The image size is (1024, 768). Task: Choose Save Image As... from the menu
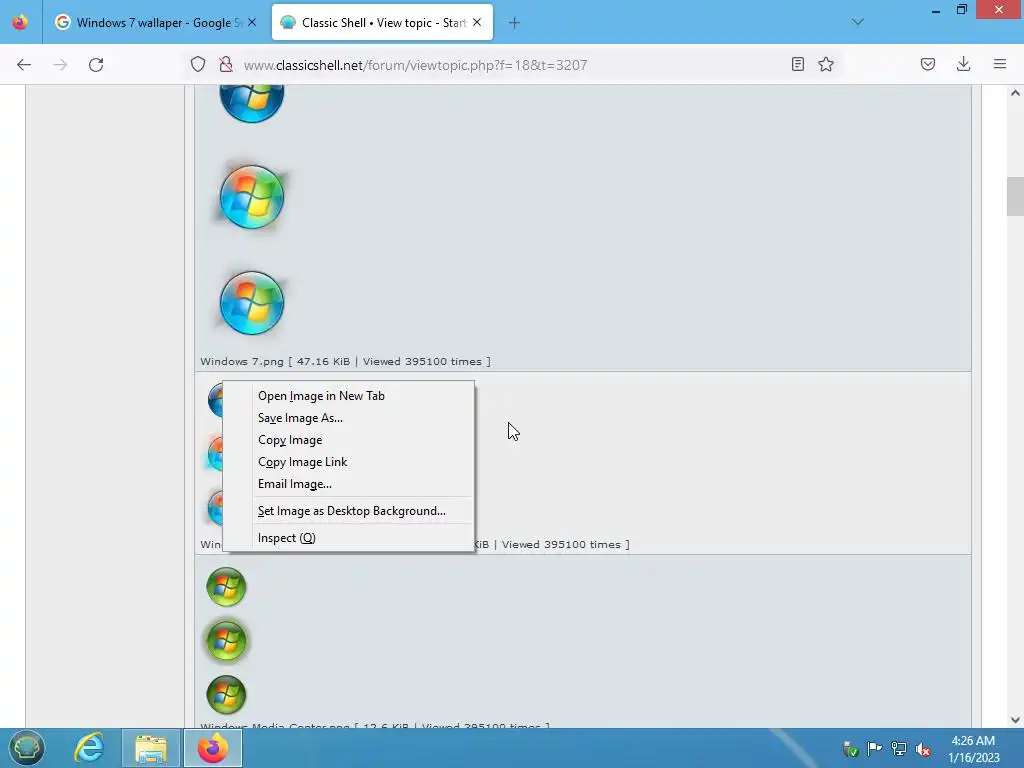[349, 418]
